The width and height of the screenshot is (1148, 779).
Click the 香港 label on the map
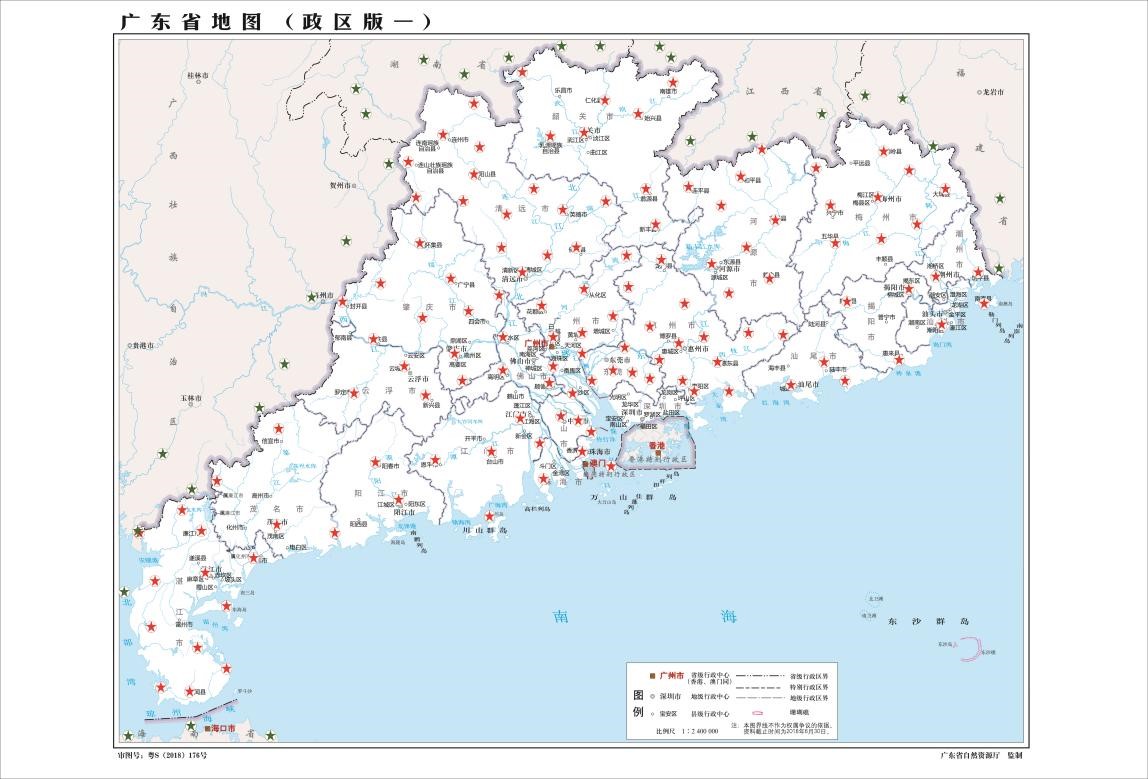point(657,445)
